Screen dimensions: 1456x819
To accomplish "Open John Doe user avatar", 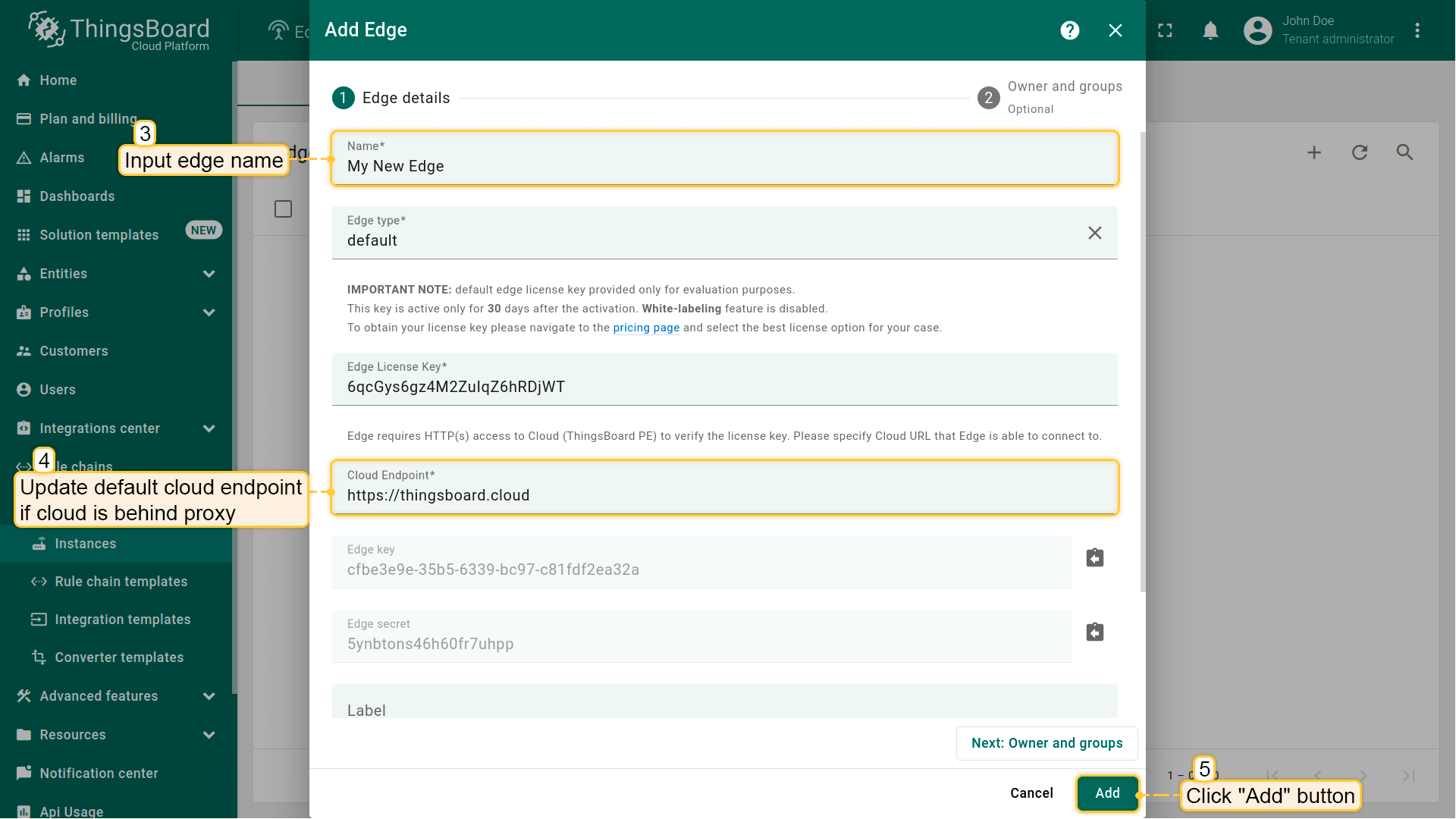I will 1258,30.
